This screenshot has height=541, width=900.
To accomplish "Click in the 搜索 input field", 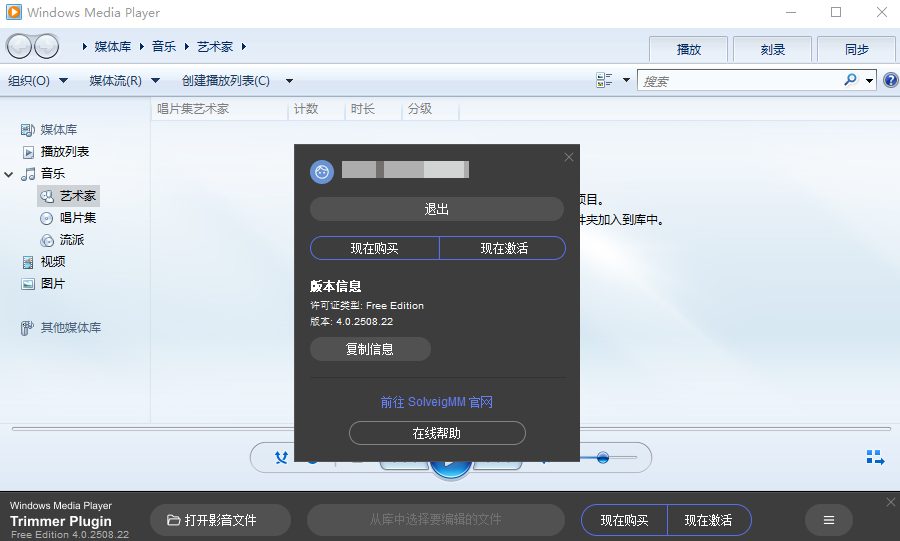I will (738, 80).
